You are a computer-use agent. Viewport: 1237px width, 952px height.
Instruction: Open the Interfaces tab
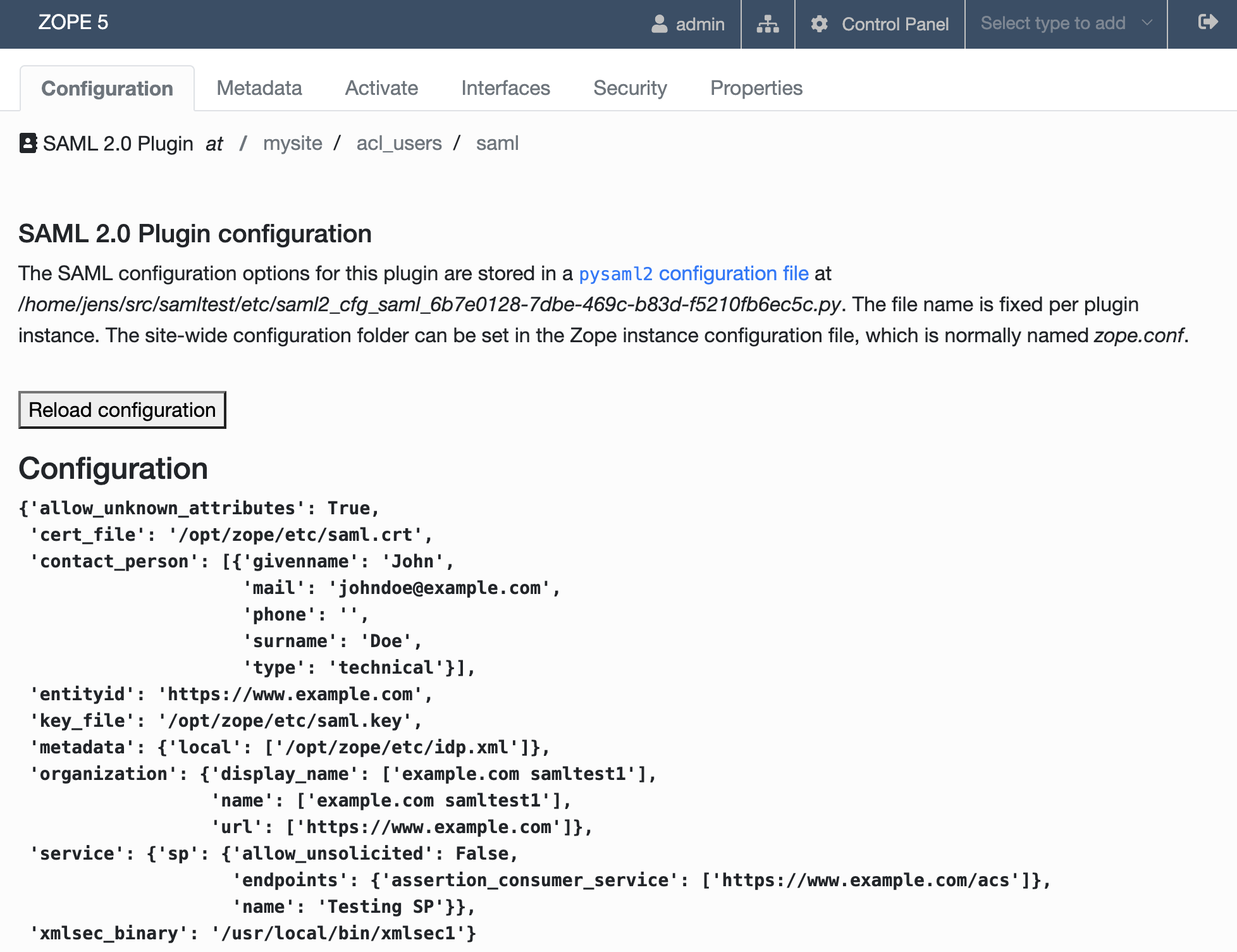[505, 88]
